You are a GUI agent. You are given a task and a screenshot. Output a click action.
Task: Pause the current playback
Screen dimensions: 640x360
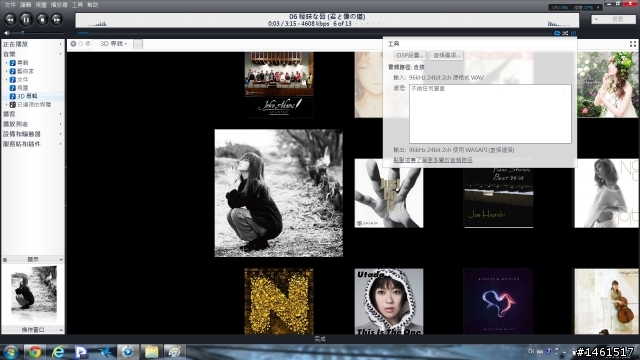[x=26, y=19]
